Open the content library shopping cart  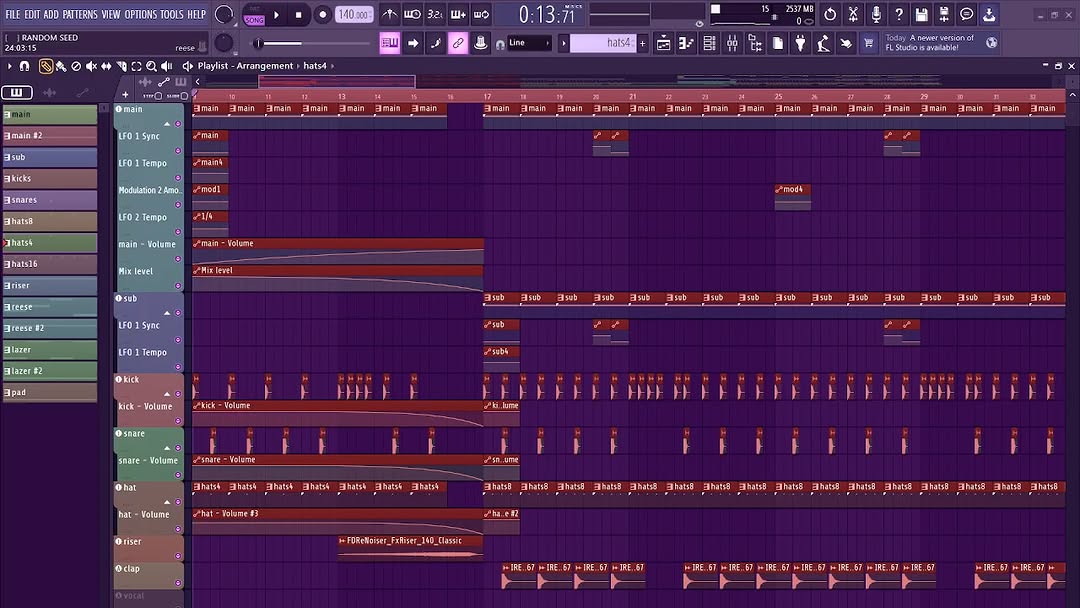click(869, 43)
